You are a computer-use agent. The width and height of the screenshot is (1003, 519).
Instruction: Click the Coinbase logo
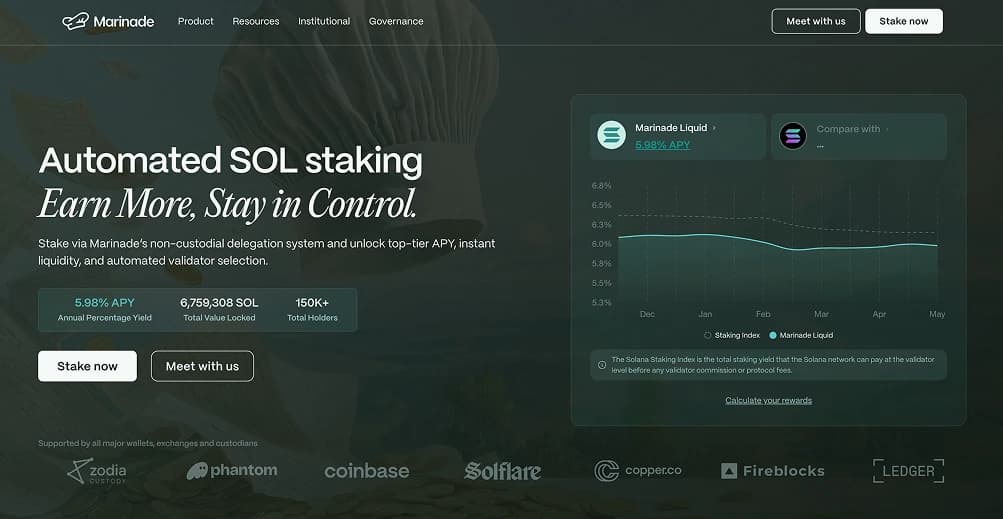[367, 472]
